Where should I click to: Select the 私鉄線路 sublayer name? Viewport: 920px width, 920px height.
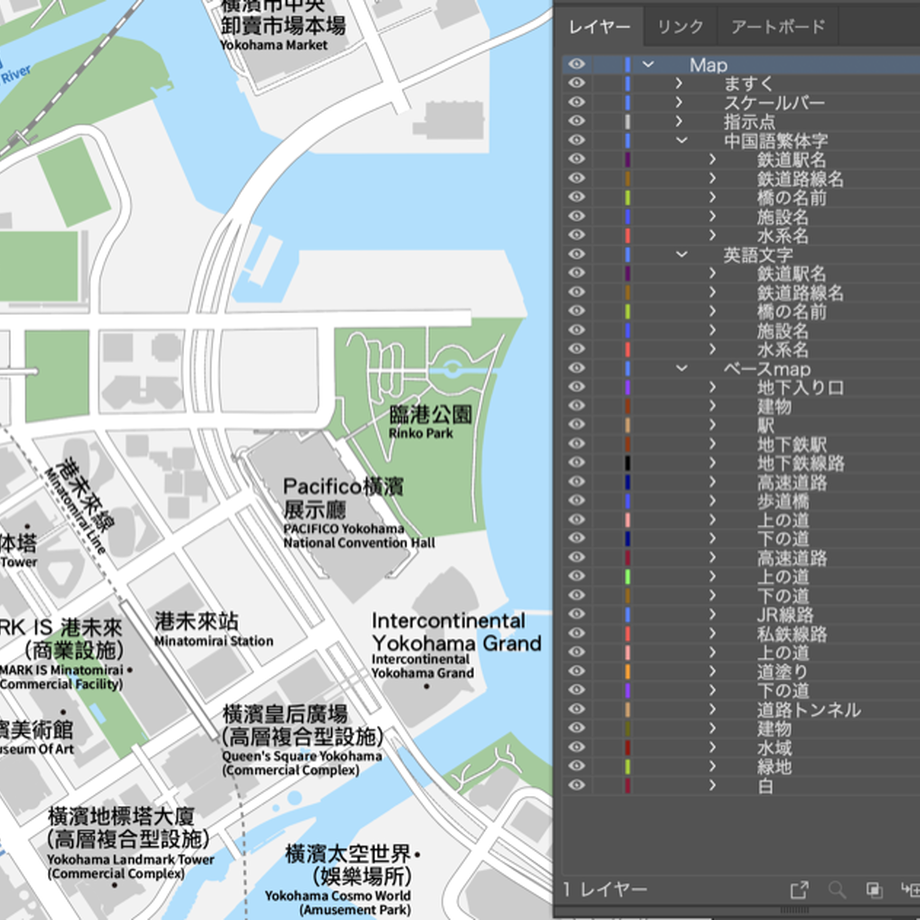click(792, 634)
